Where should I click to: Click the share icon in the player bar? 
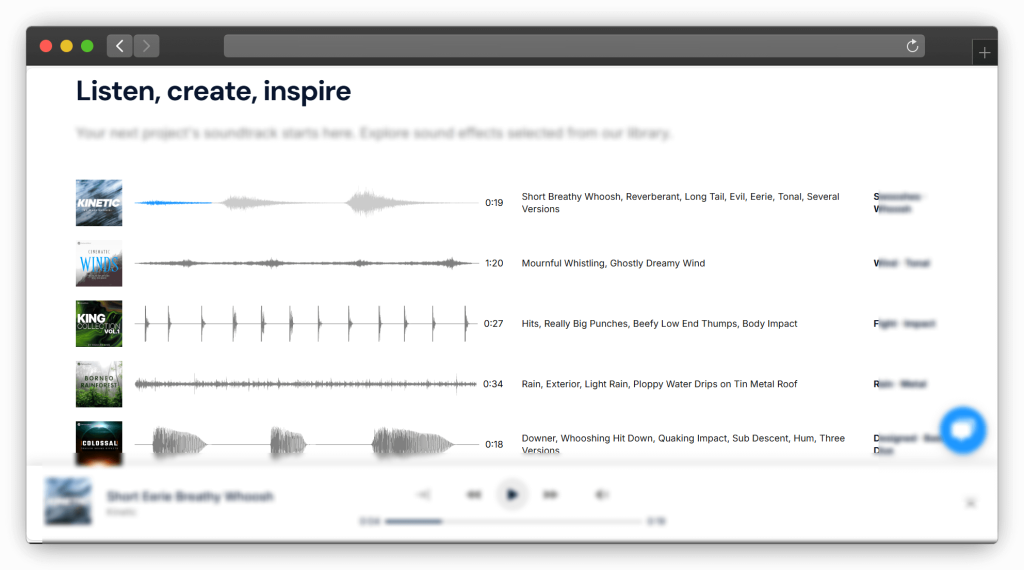click(424, 494)
